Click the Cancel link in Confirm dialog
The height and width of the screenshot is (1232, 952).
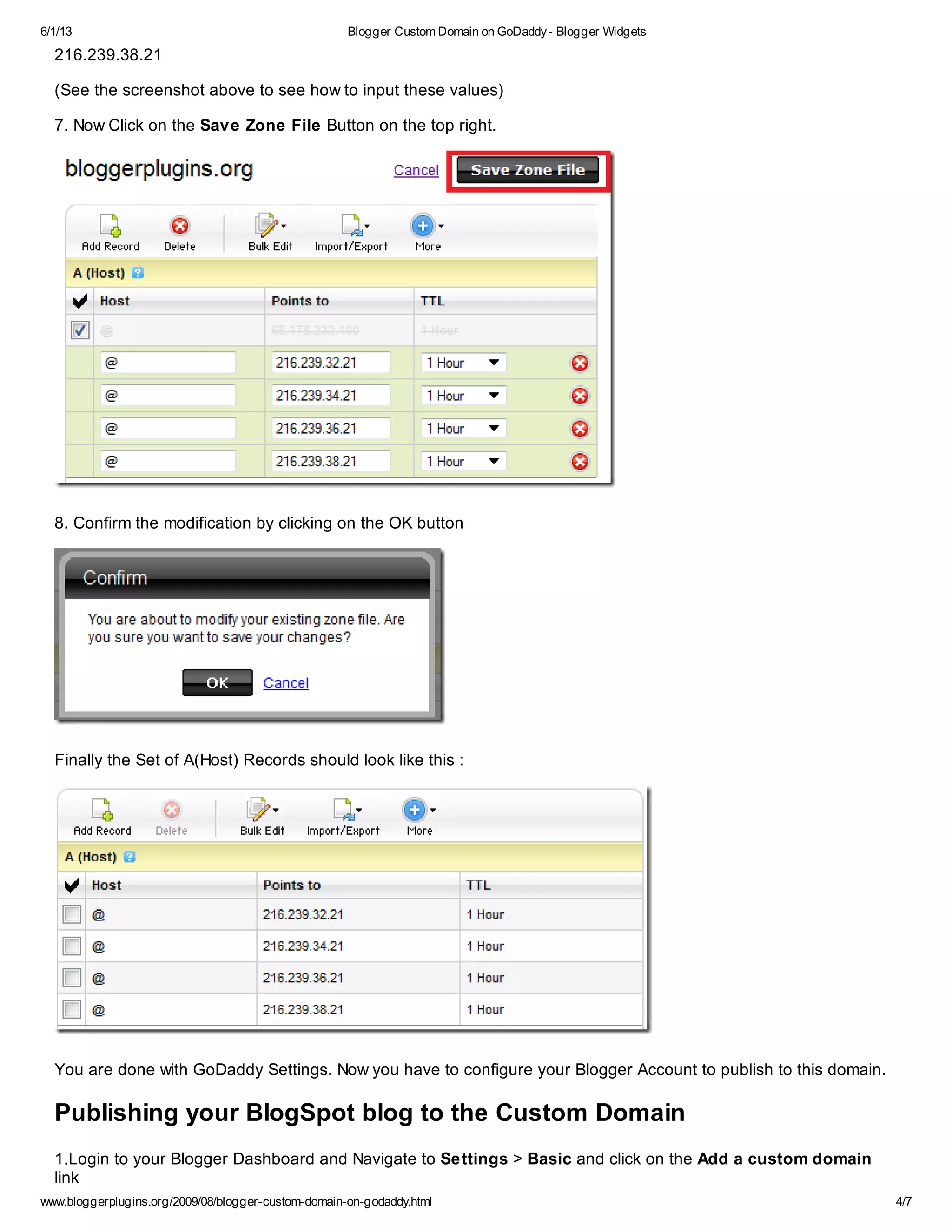pyautogui.click(x=286, y=683)
